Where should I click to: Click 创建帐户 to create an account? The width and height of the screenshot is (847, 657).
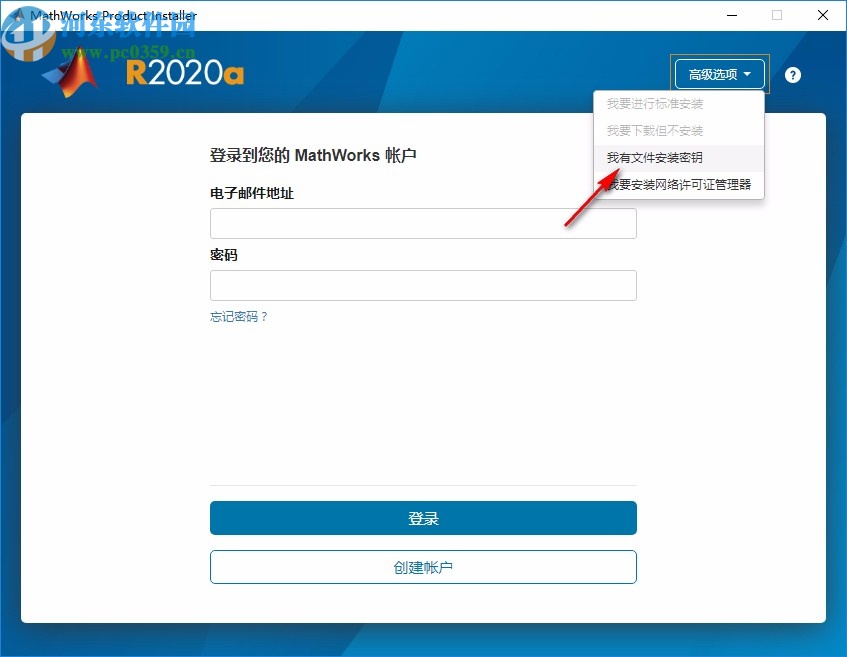pos(423,566)
